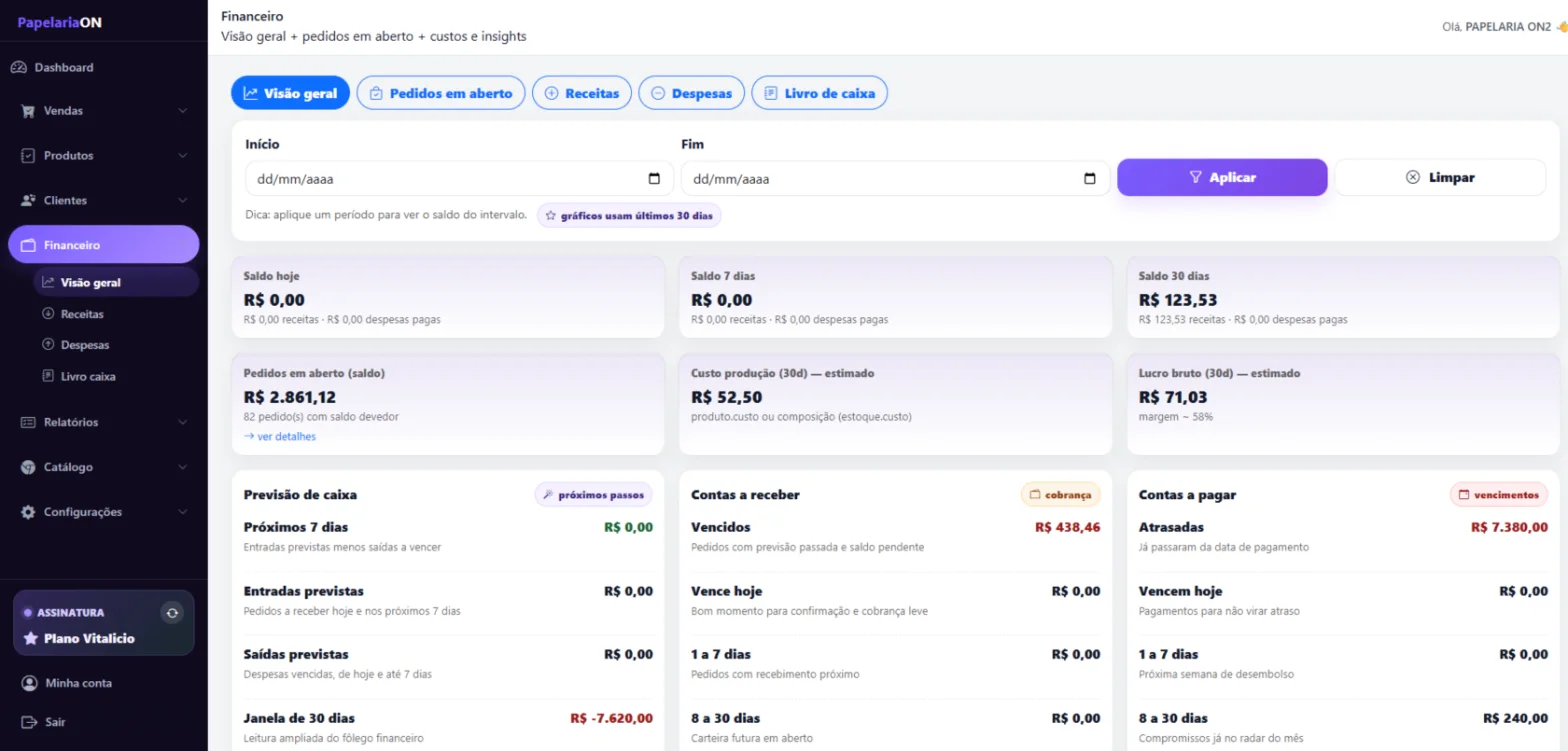The image size is (1568, 751).
Task: Click the Sair logout icon
Action: [29, 722]
